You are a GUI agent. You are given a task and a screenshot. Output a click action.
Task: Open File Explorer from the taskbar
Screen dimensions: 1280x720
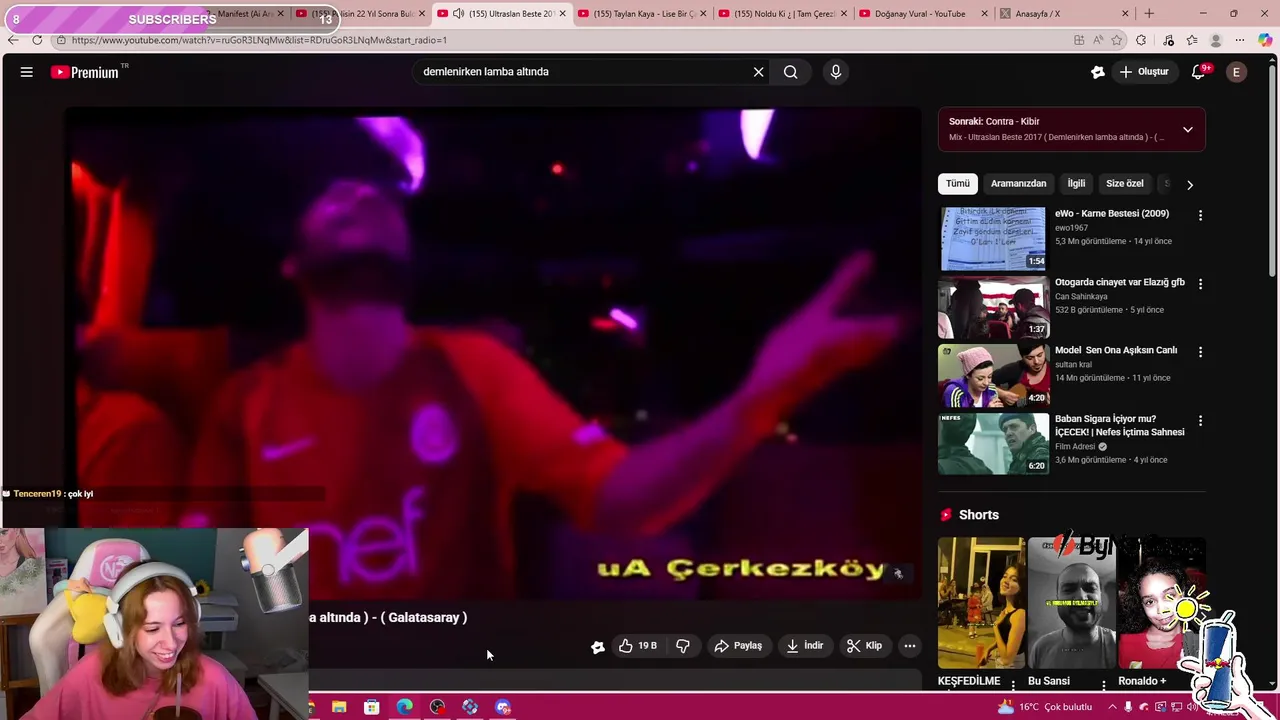[x=339, y=707]
